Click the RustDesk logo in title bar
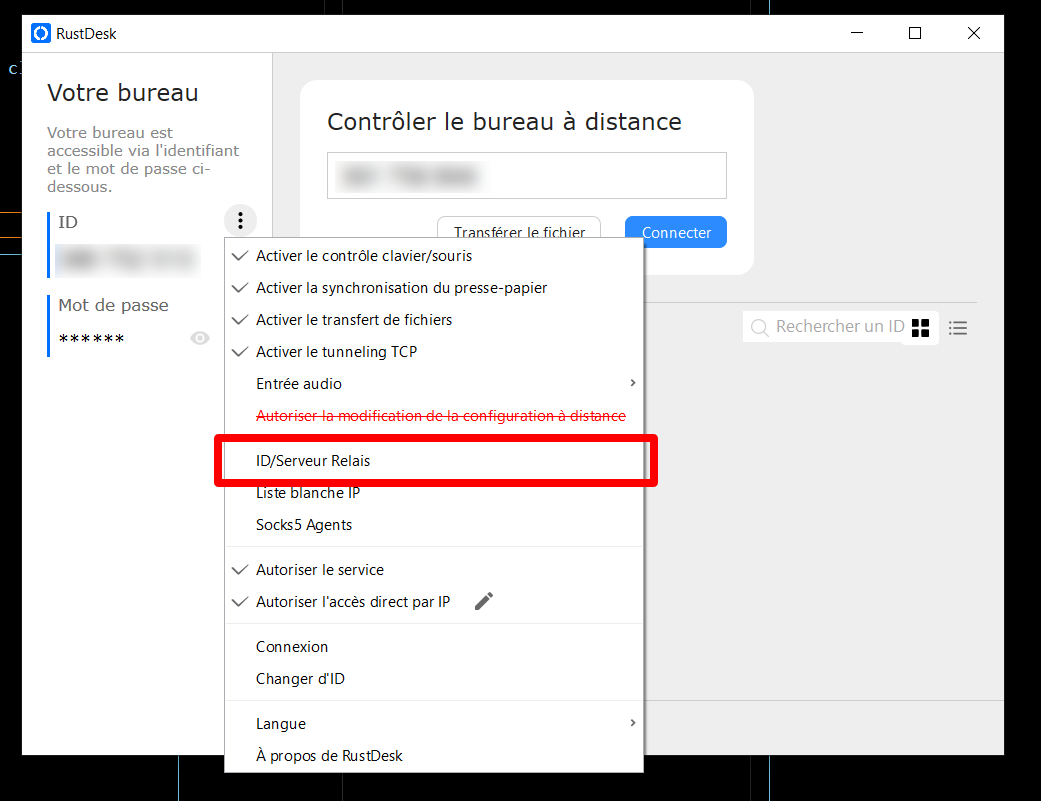Image resolution: width=1041 pixels, height=801 pixels. point(41,33)
